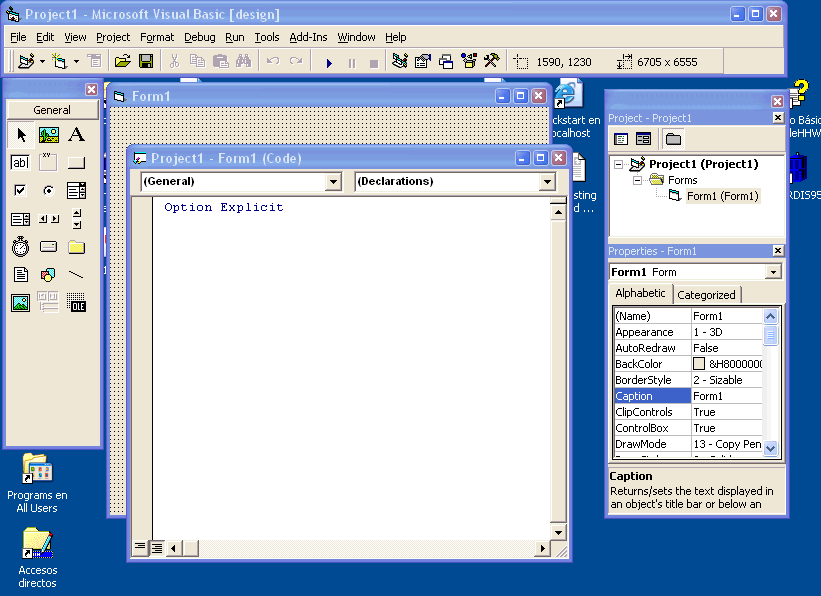The image size is (821, 596).
Task: Open the Object Browser from the toolbar
Action: point(468,60)
